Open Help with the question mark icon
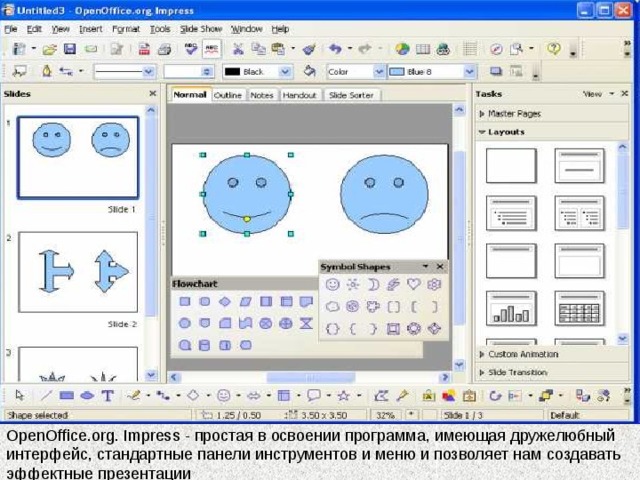The height and width of the screenshot is (480, 640). (554, 49)
